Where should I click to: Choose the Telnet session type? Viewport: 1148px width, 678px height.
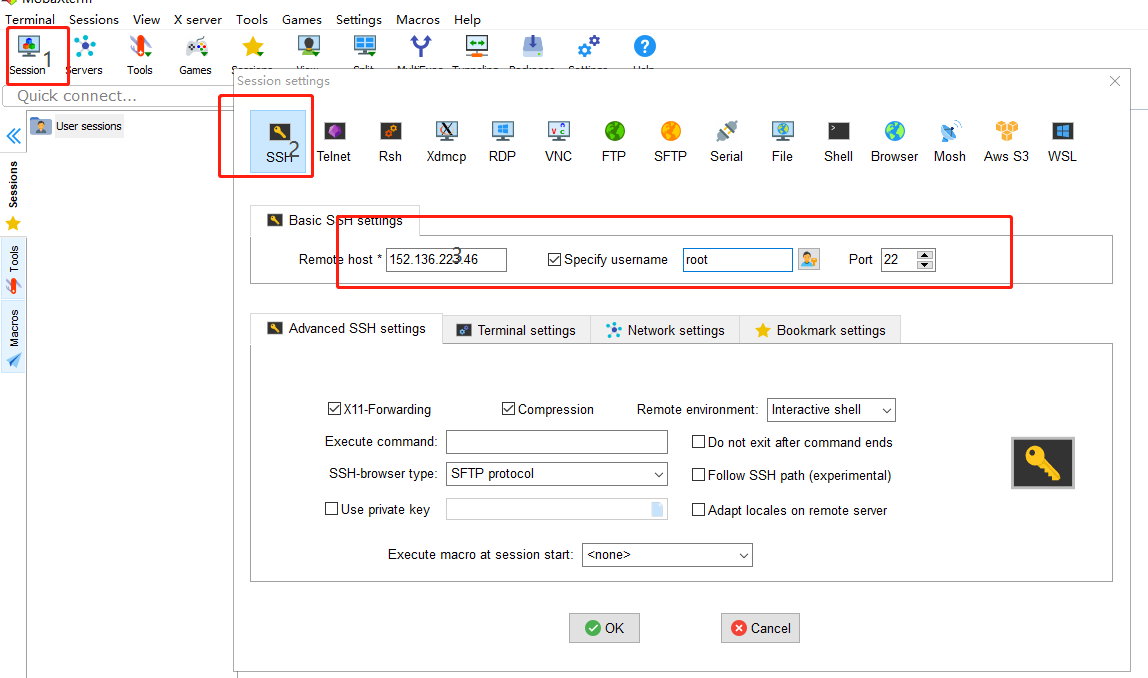tap(334, 142)
